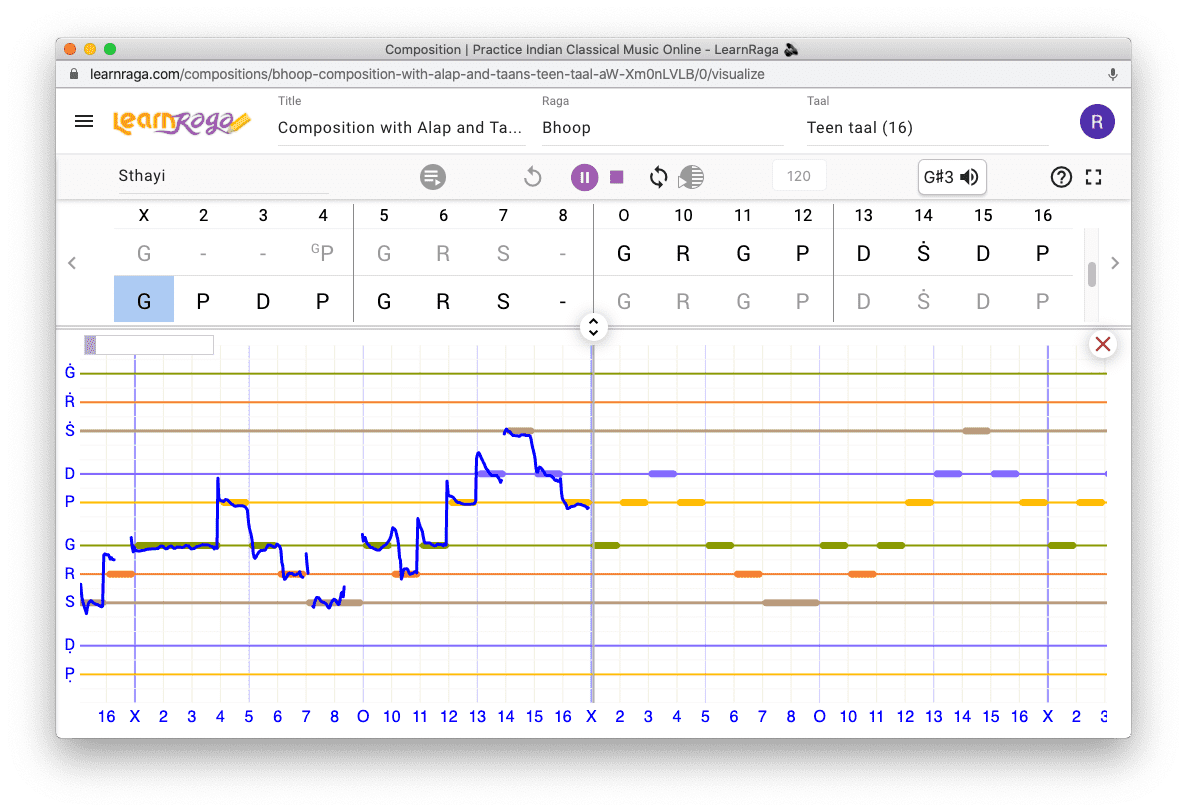The width and height of the screenshot is (1187, 812).
Task: Click the LearnRaga logo
Action: [183, 121]
